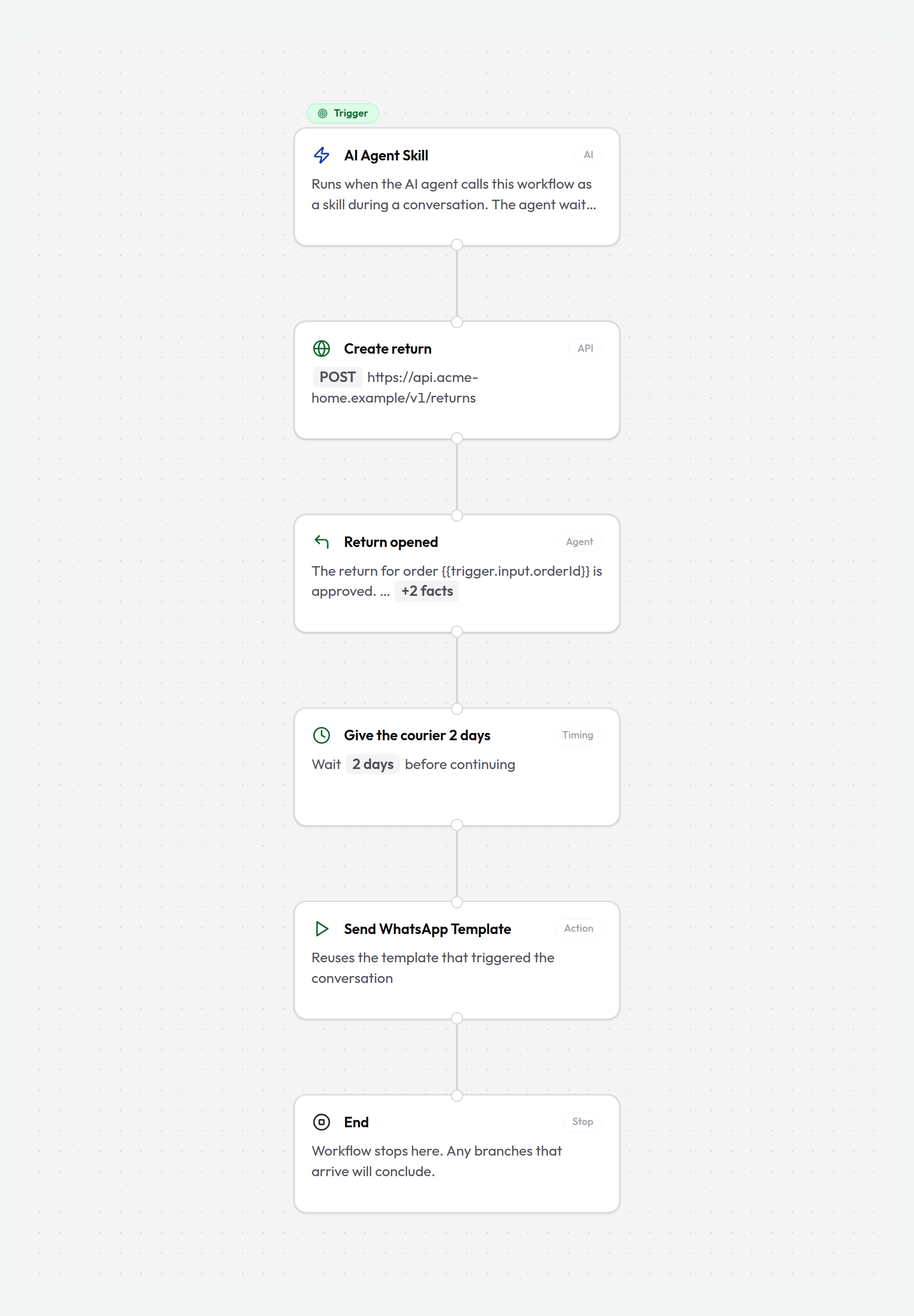The image size is (914, 1316).
Task: Click the reply arrow icon on Return opened
Action: pos(321,542)
